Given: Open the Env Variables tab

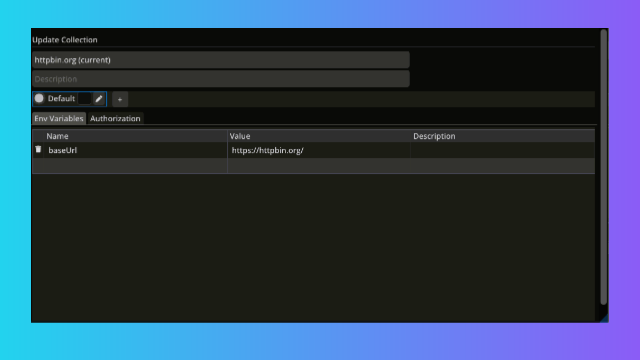Looking at the screenshot, I should pos(59,118).
